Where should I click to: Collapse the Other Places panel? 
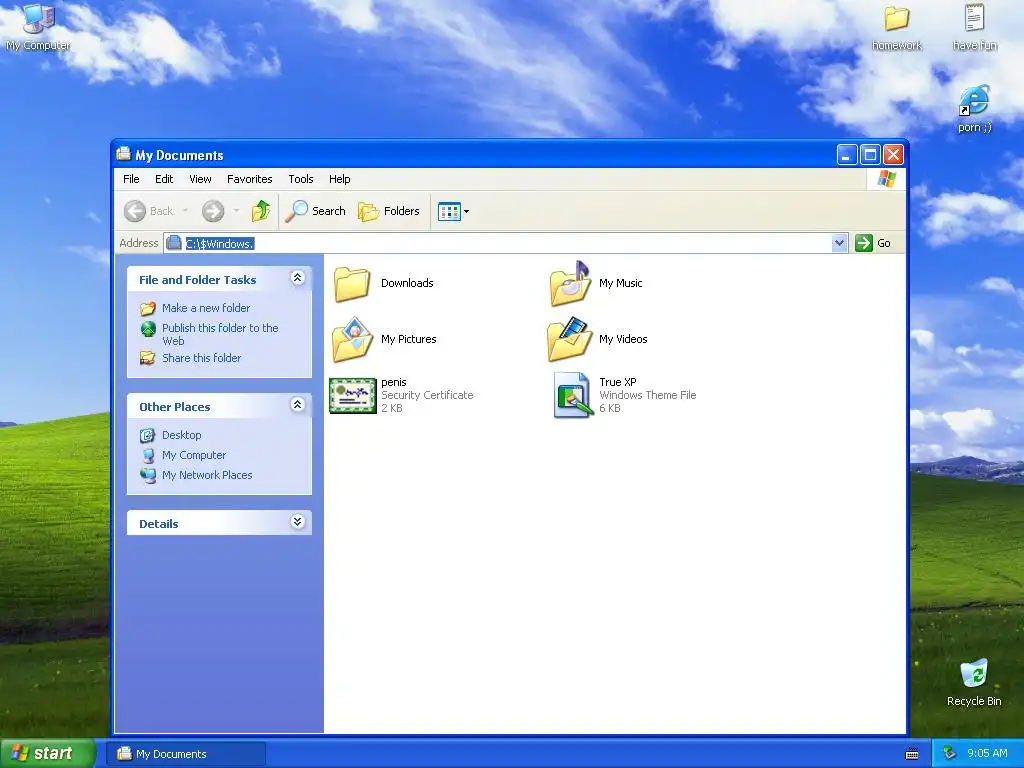point(297,405)
